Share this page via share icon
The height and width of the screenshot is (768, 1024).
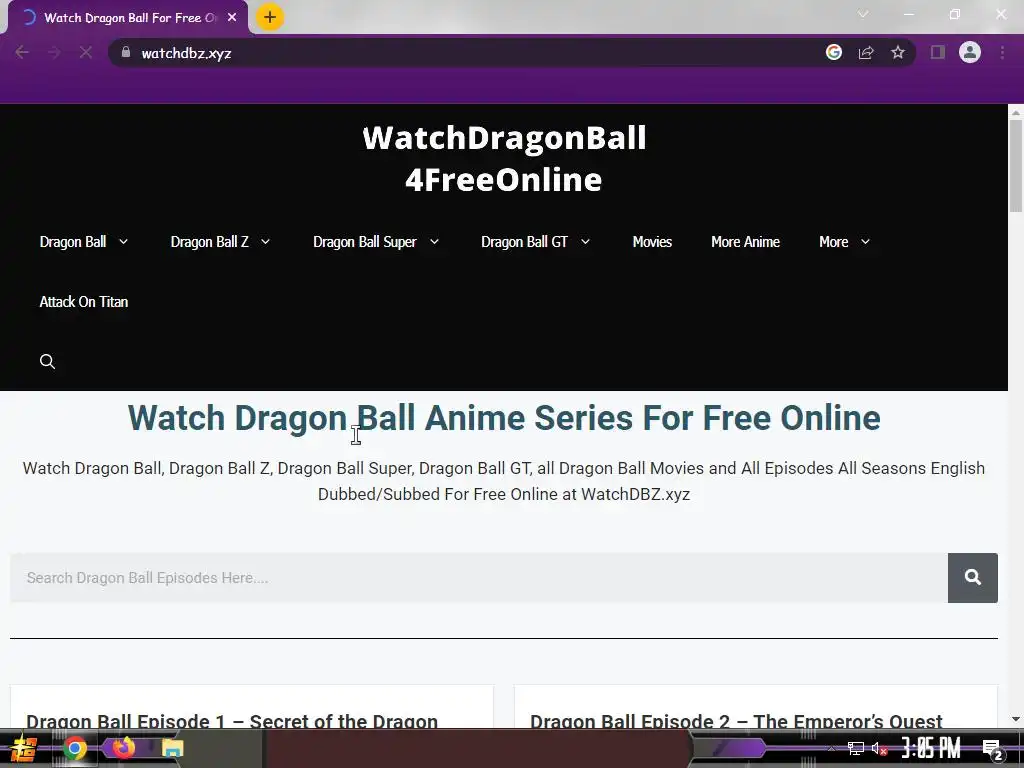point(866,52)
